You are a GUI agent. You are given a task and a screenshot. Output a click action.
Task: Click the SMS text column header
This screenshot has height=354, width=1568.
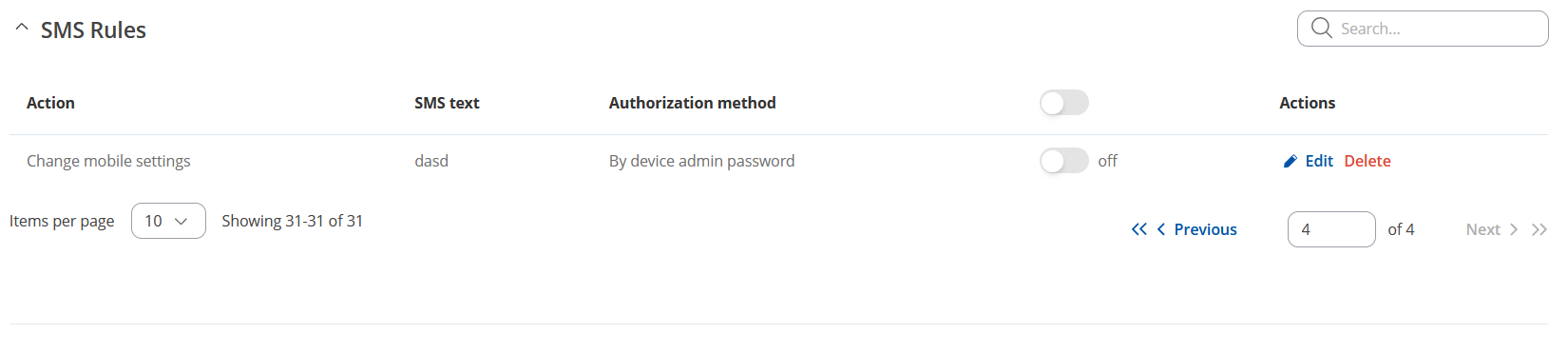pos(447,103)
